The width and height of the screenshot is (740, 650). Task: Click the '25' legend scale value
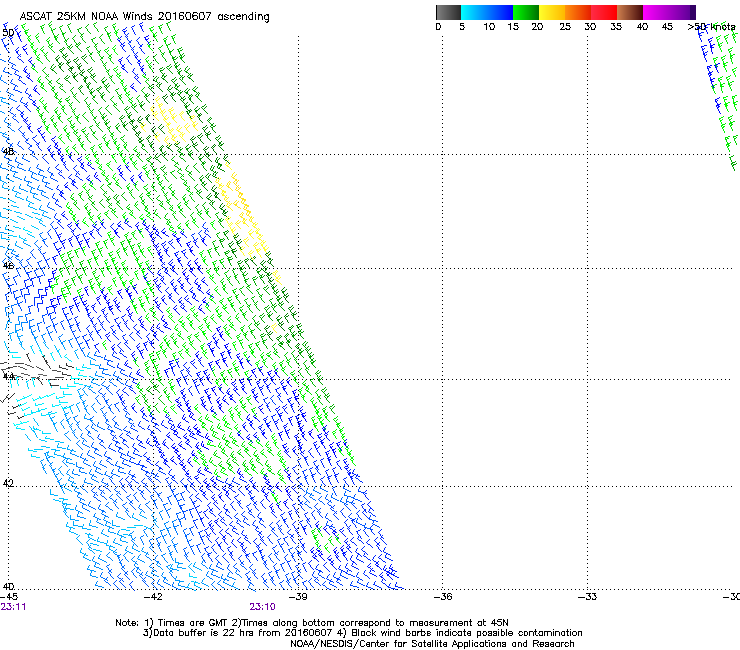[565, 27]
